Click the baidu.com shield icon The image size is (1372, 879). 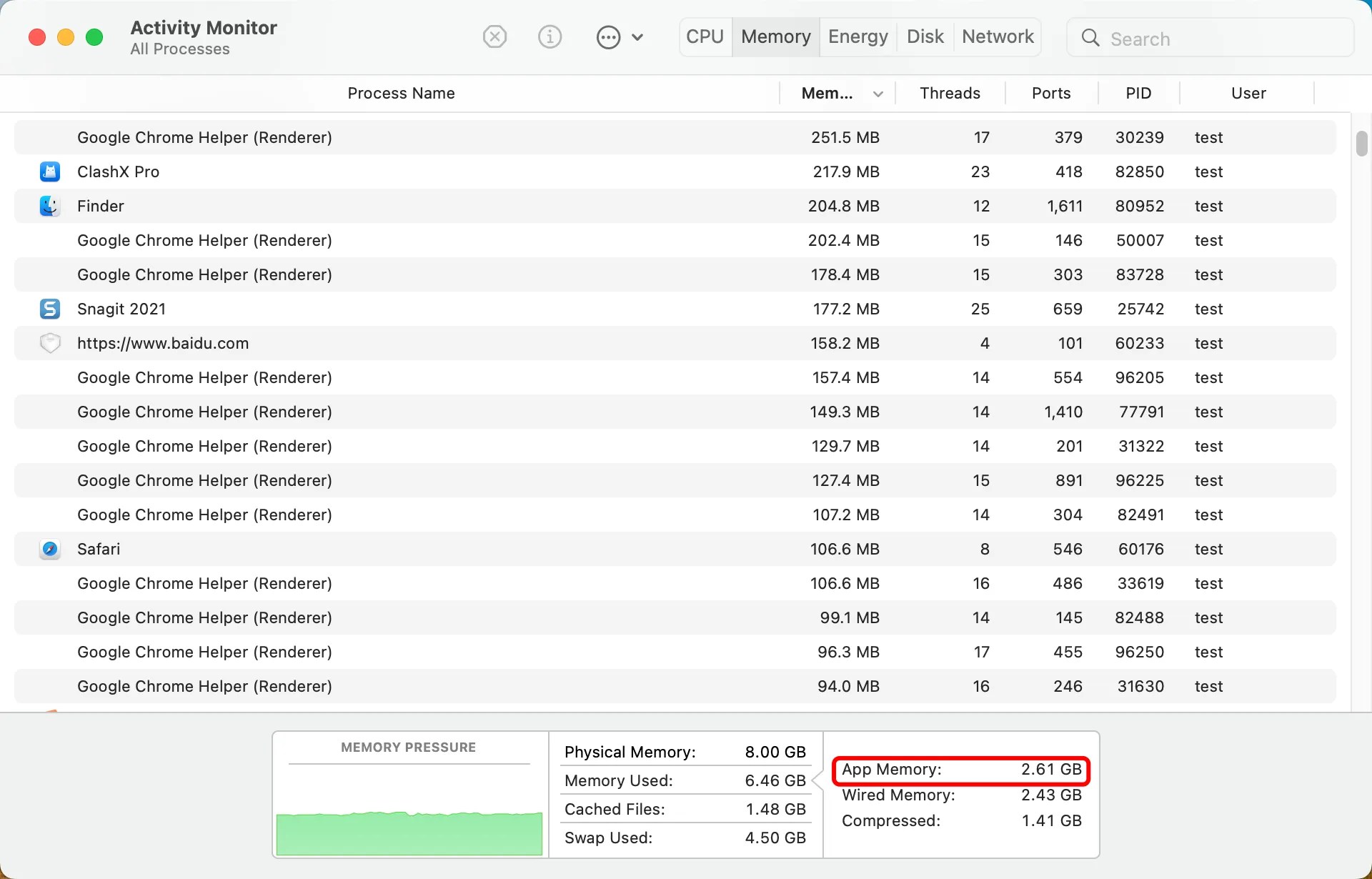point(50,343)
